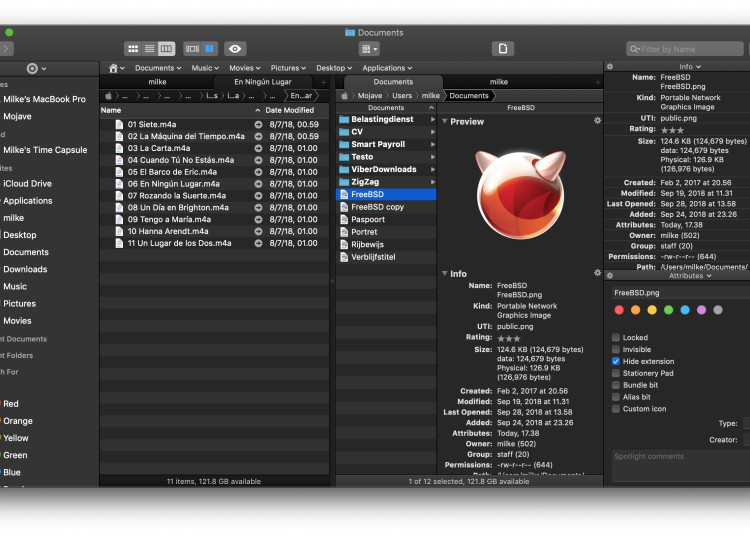Open the Pictures favorites menu
This screenshot has width=750, height=536.
pyautogui.click(x=288, y=68)
